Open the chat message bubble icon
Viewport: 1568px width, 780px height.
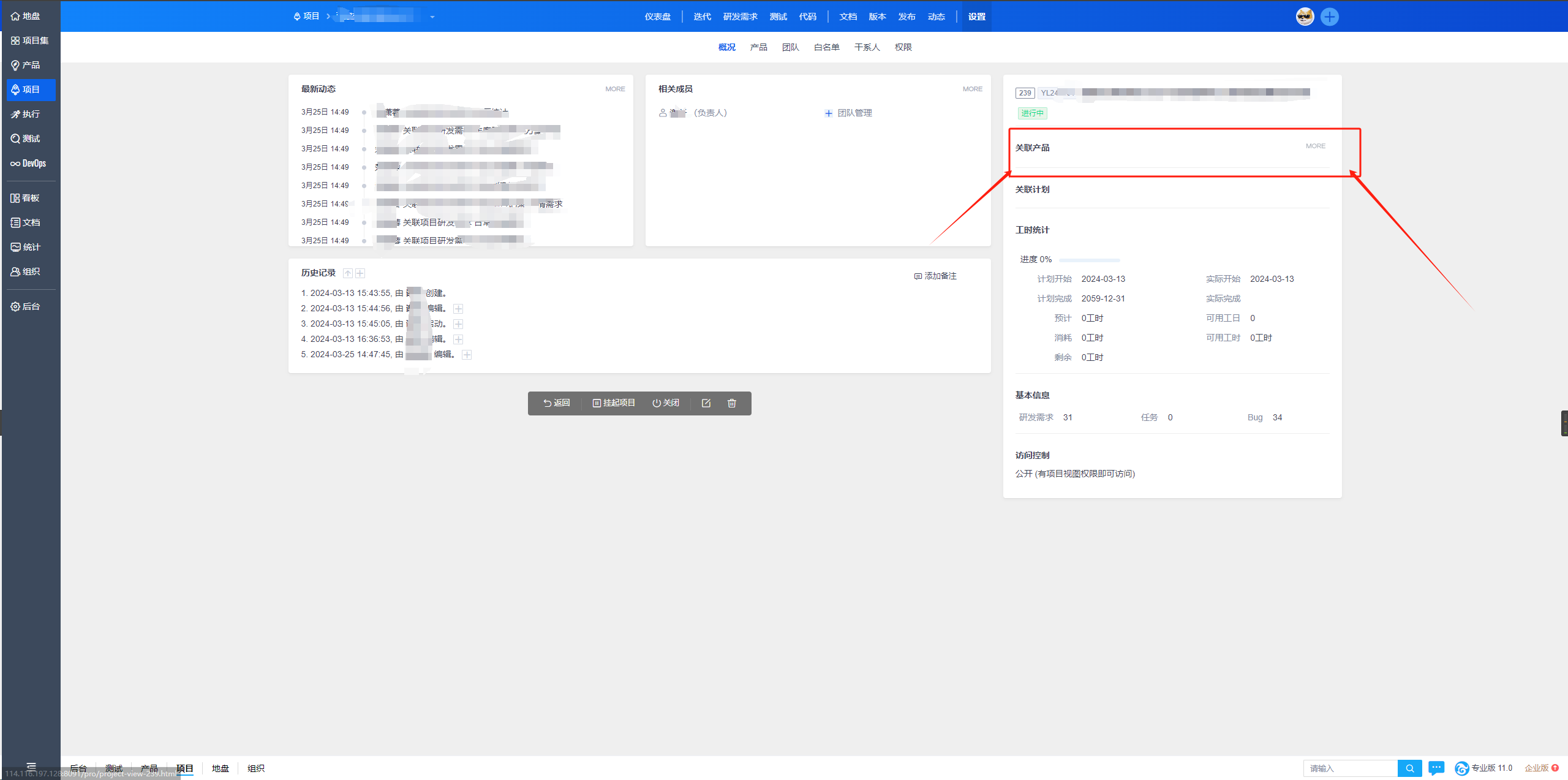(1436, 768)
